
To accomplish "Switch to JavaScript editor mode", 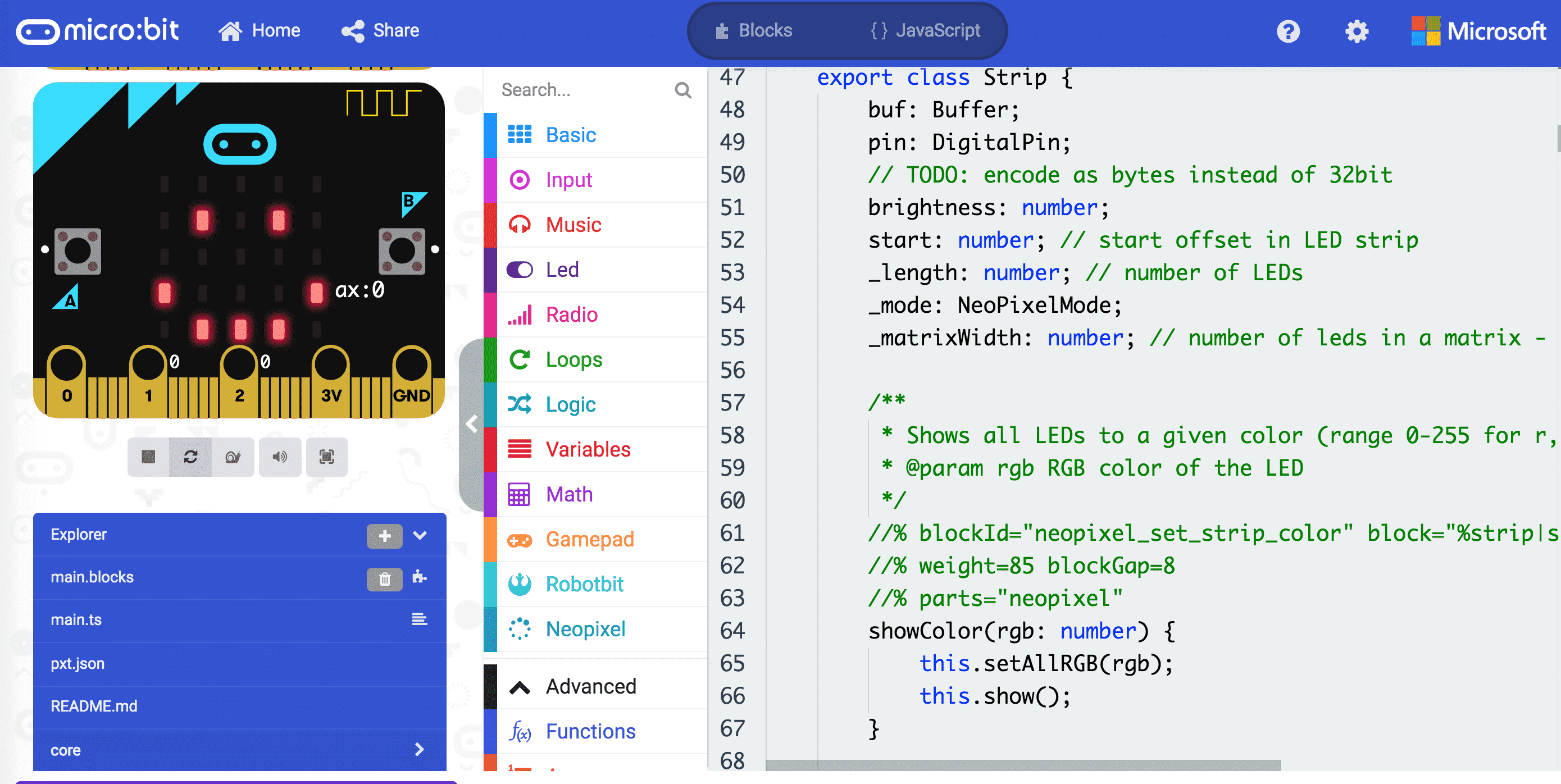I will 921,31.
